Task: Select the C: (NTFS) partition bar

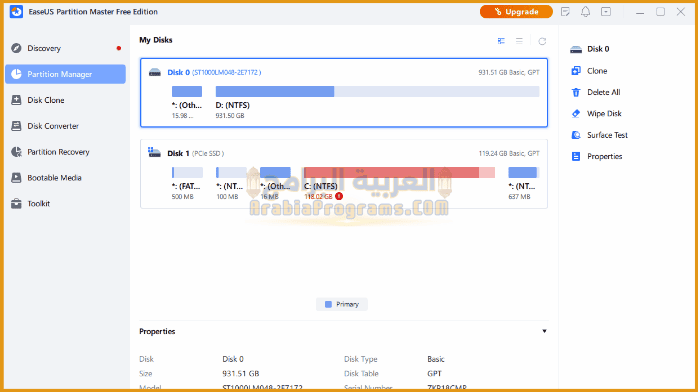Action: pos(399,172)
